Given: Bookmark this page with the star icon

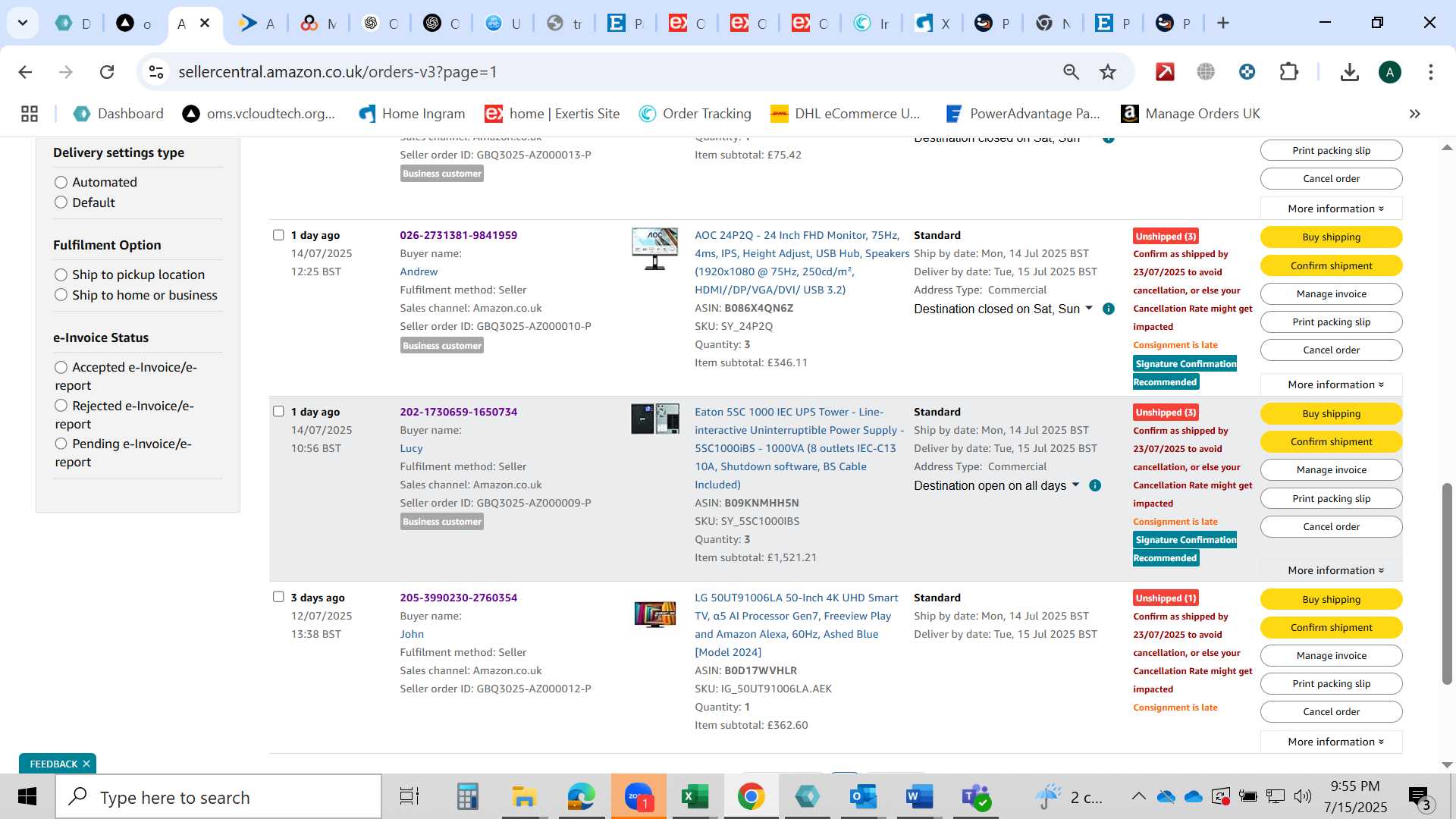Looking at the screenshot, I should (x=1108, y=72).
